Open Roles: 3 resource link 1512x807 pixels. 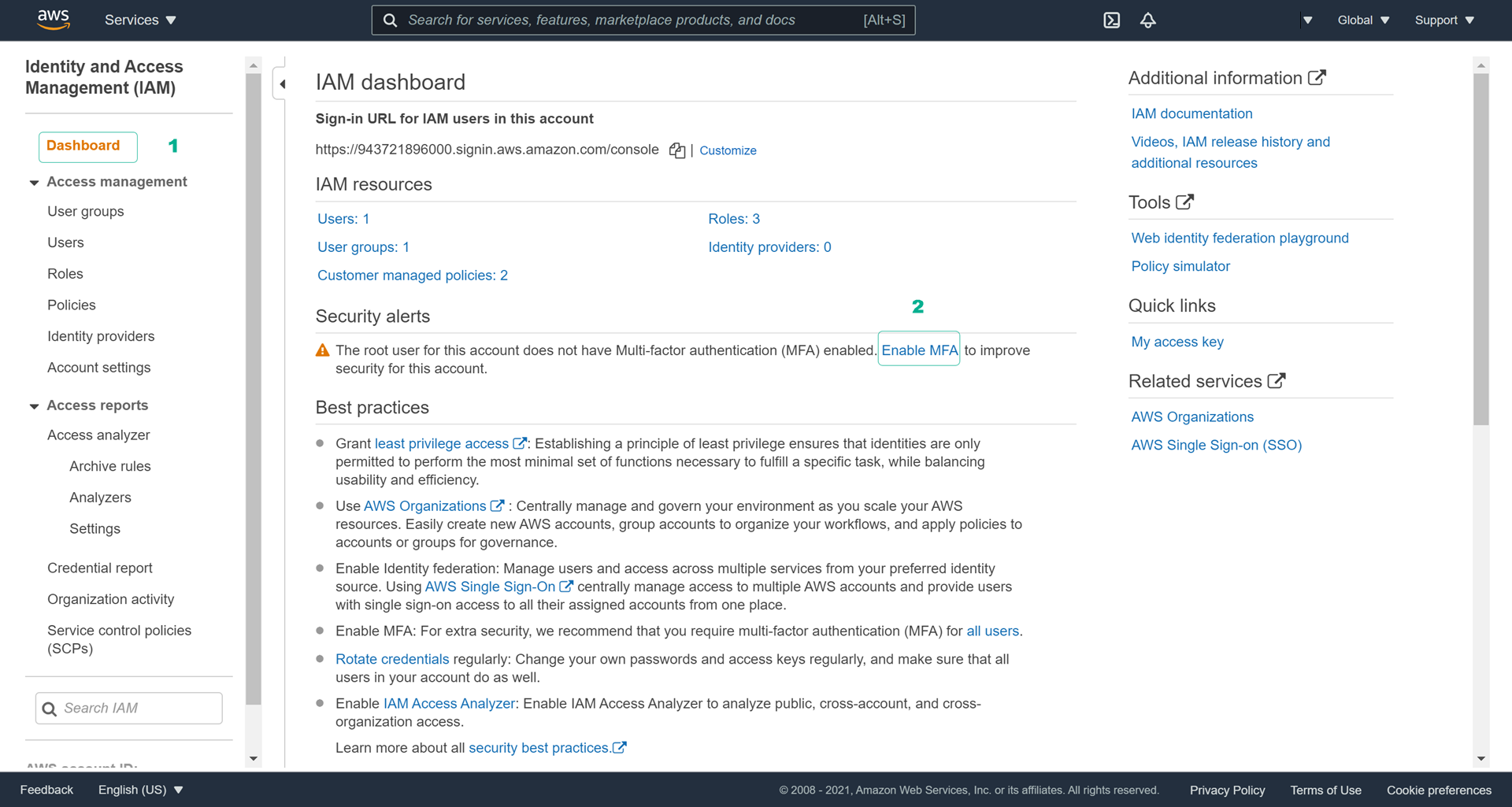734,219
